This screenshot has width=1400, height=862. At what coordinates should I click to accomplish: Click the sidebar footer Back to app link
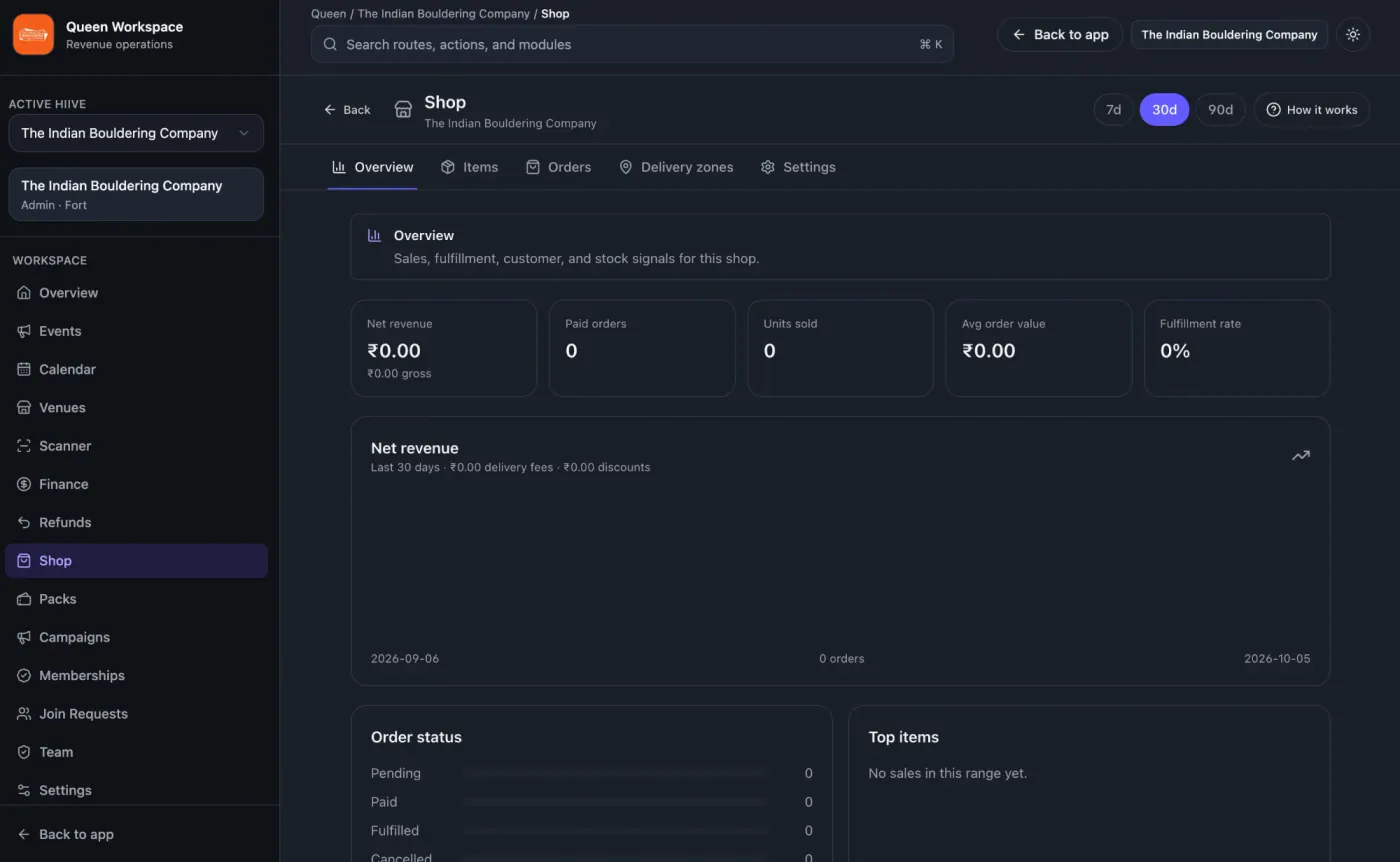click(x=66, y=834)
